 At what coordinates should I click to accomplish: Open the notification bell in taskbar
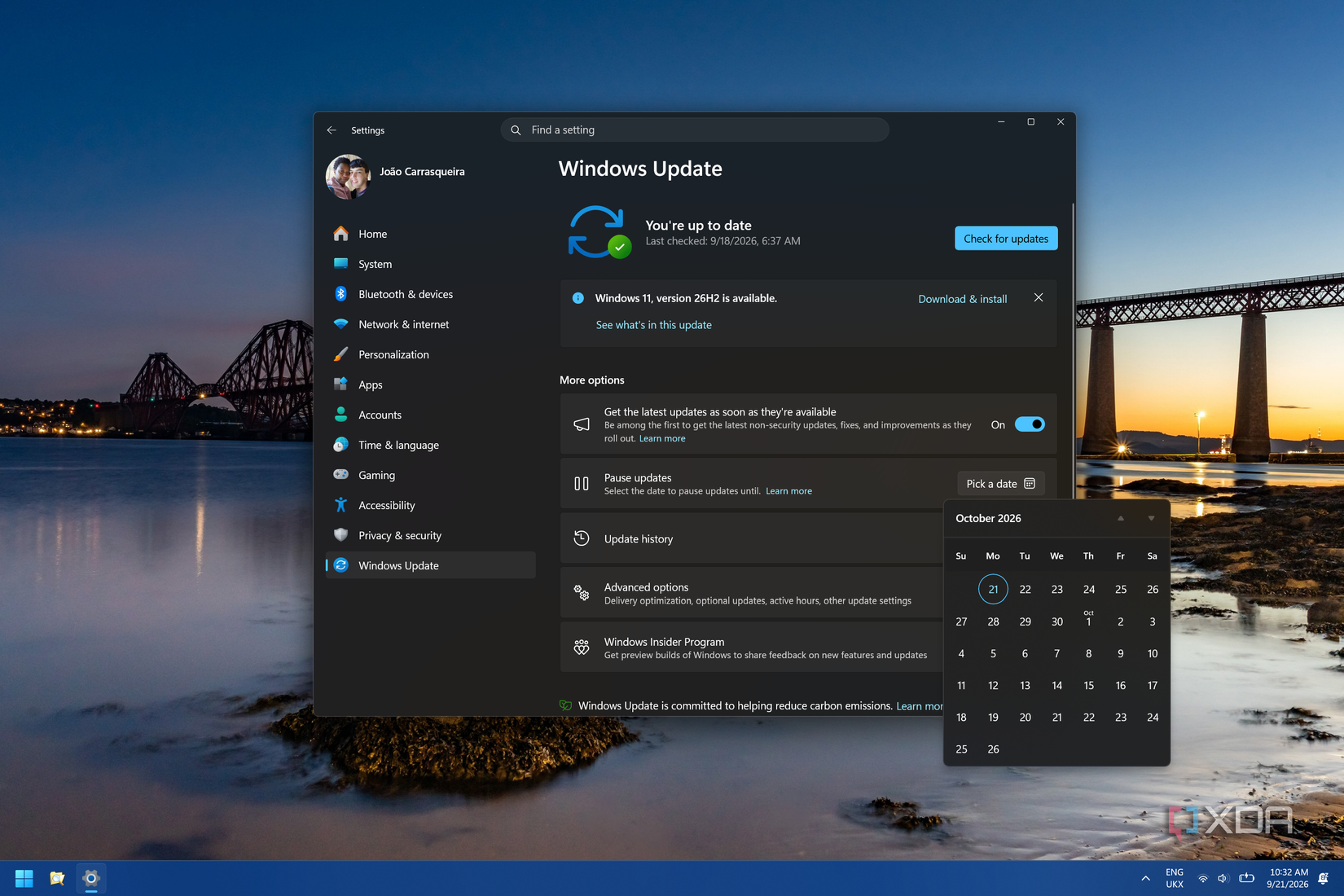(x=1324, y=879)
